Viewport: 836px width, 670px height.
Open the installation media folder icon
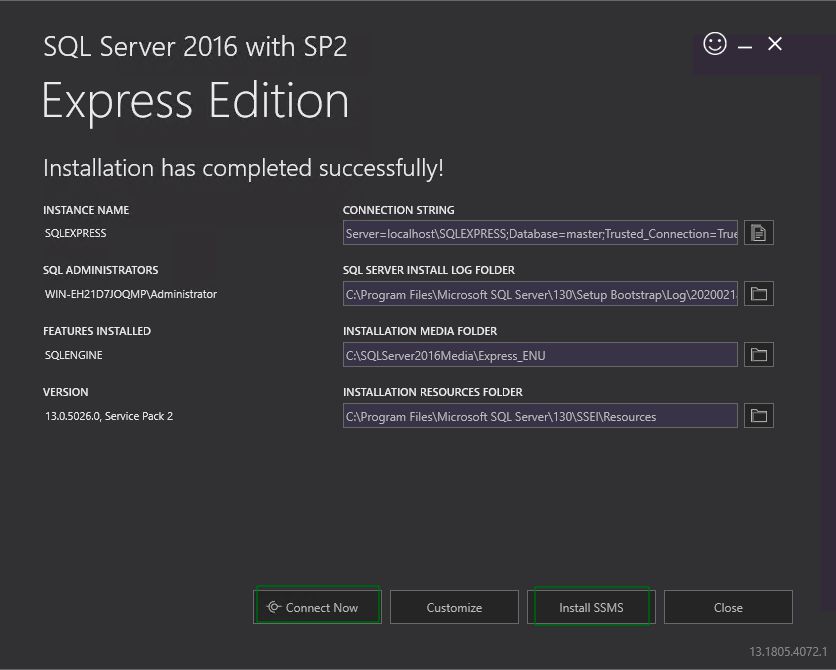click(759, 354)
